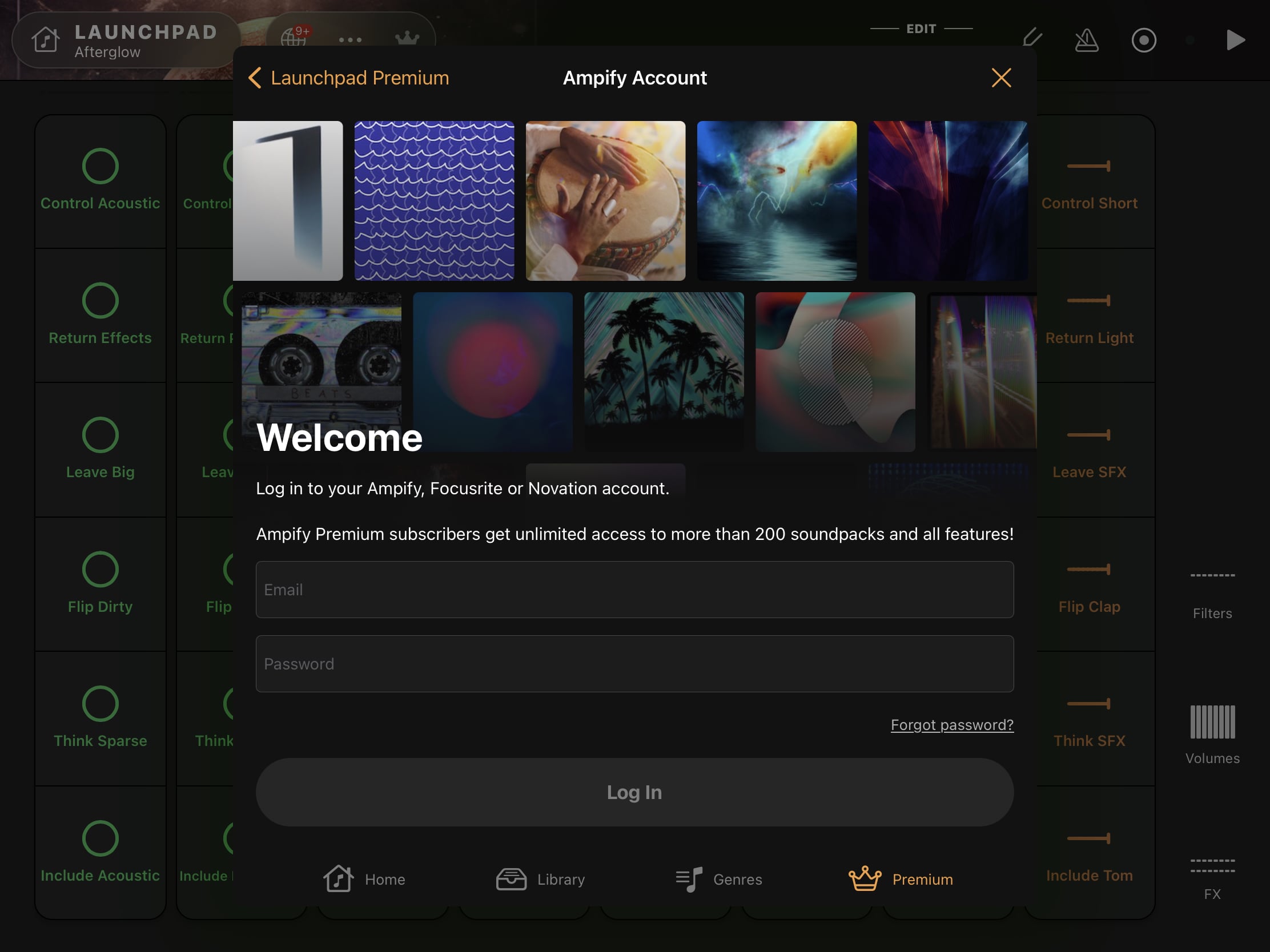
Task: Open the FX panel
Action: pyautogui.click(x=1212, y=879)
